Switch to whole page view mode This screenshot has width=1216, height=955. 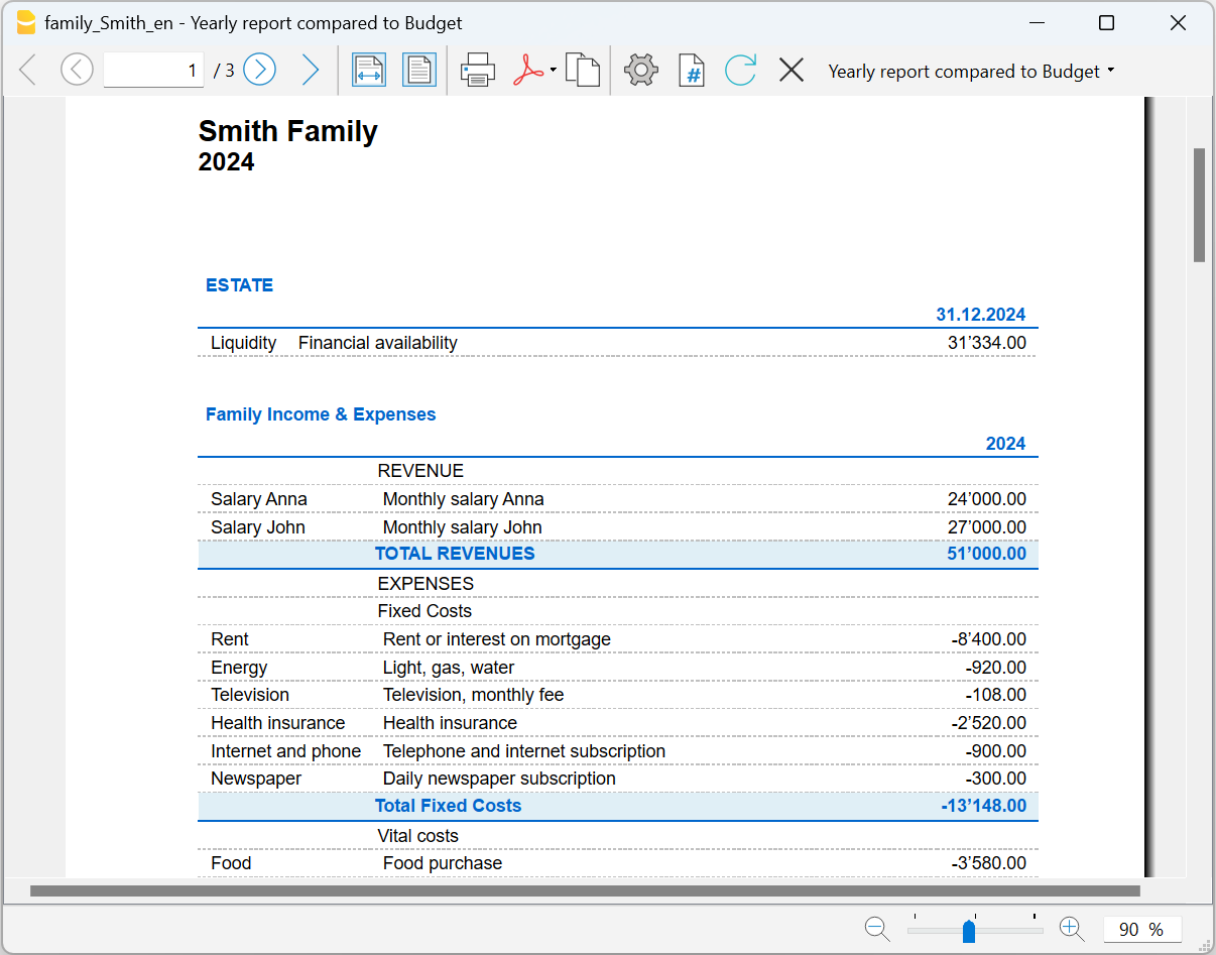[419, 70]
